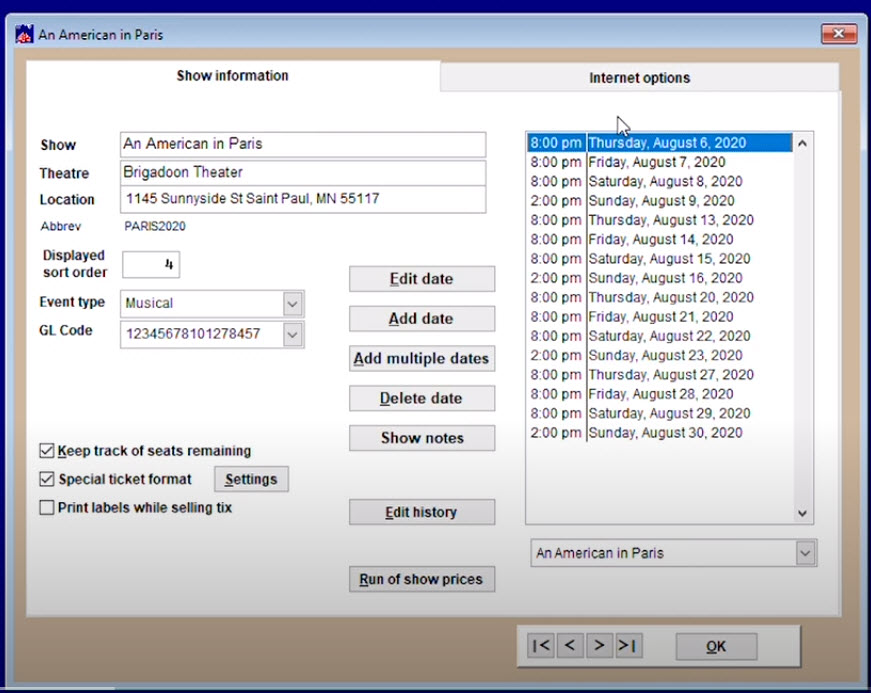This screenshot has width=871, height=693.
Task: Open the Event type dropdown
Action: point(293,304)
